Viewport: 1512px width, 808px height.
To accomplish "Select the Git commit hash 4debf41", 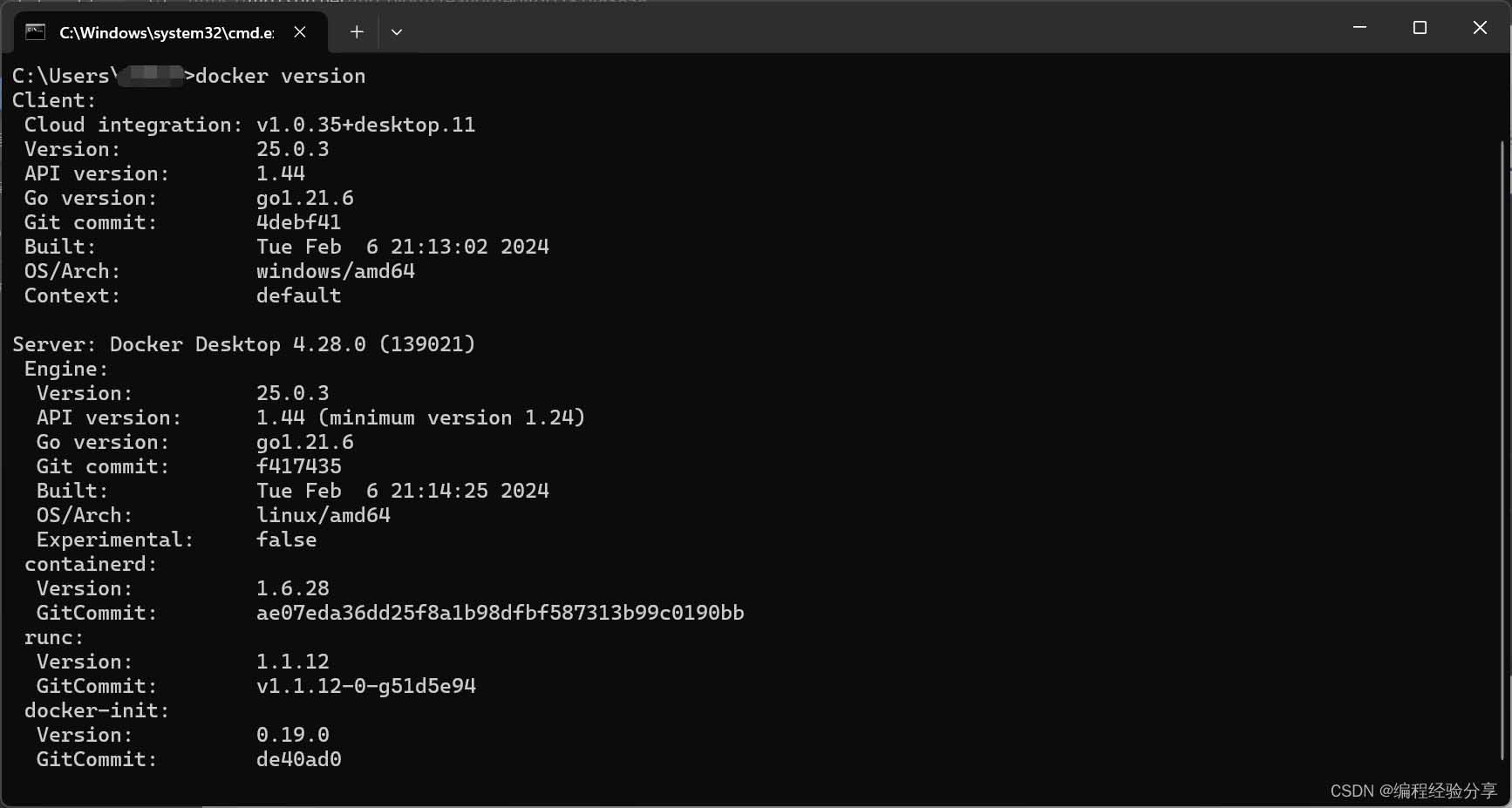I will point(298,222).
